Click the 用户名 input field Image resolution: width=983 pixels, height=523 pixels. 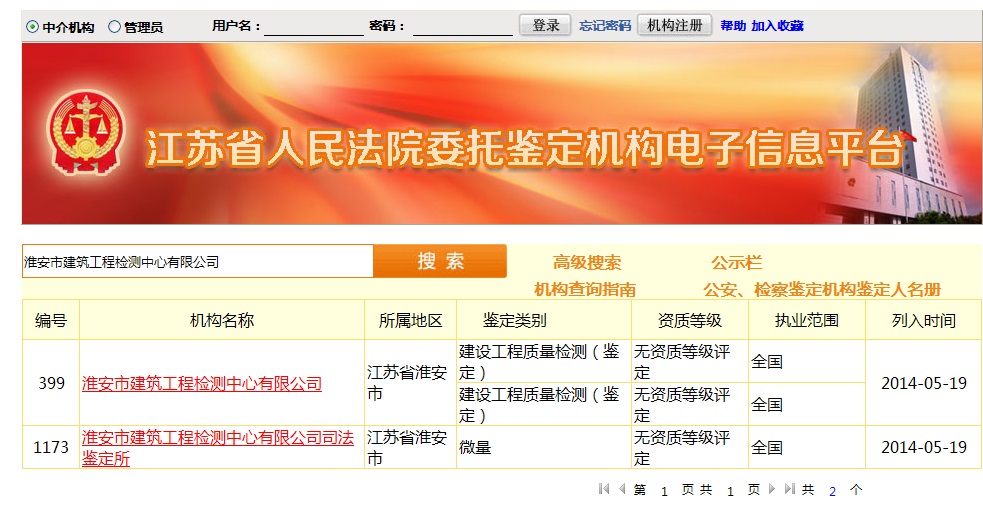pyautogui.click(x=313, y=27)
